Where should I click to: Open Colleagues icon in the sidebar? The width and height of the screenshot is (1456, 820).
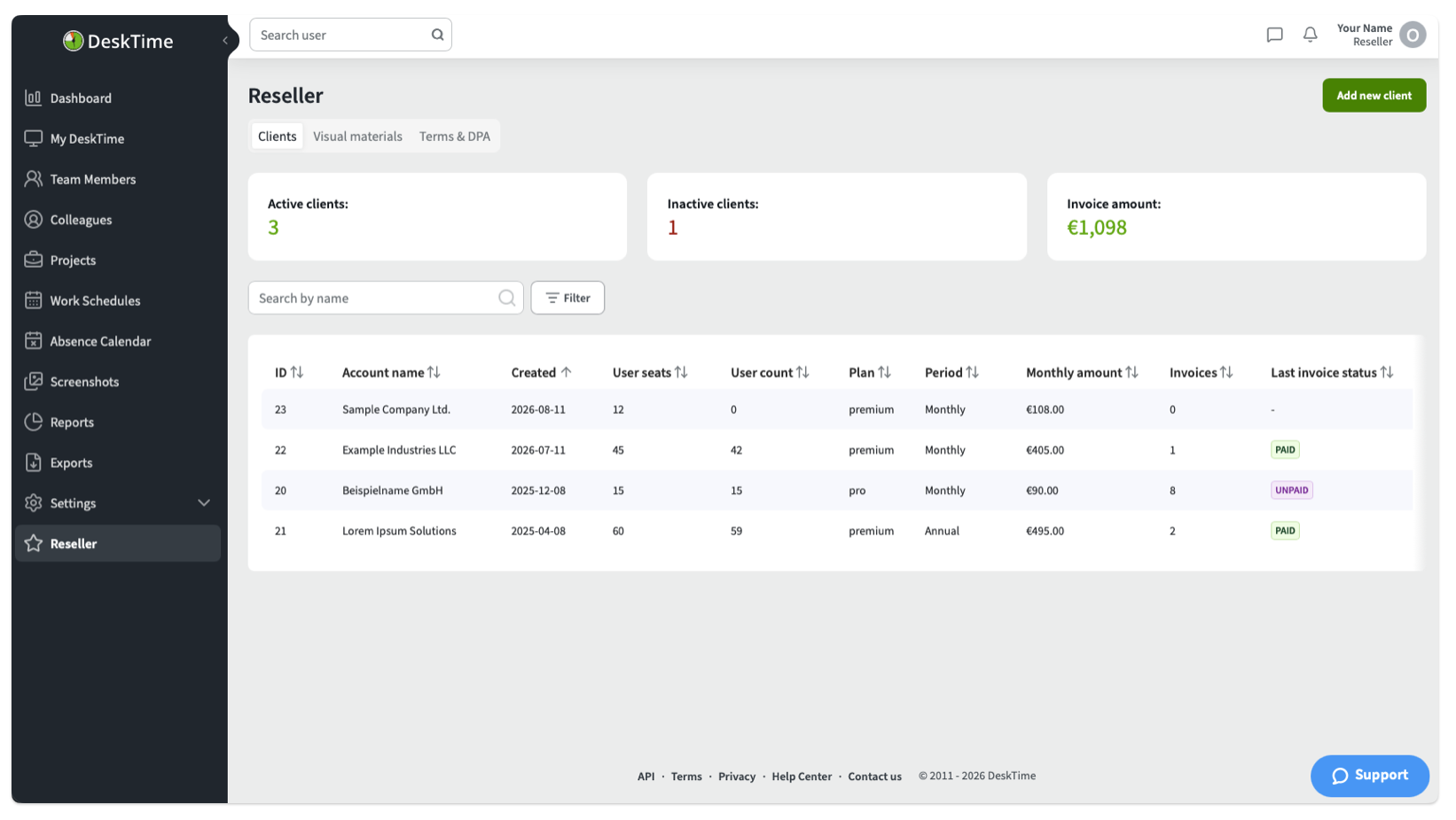33,220
